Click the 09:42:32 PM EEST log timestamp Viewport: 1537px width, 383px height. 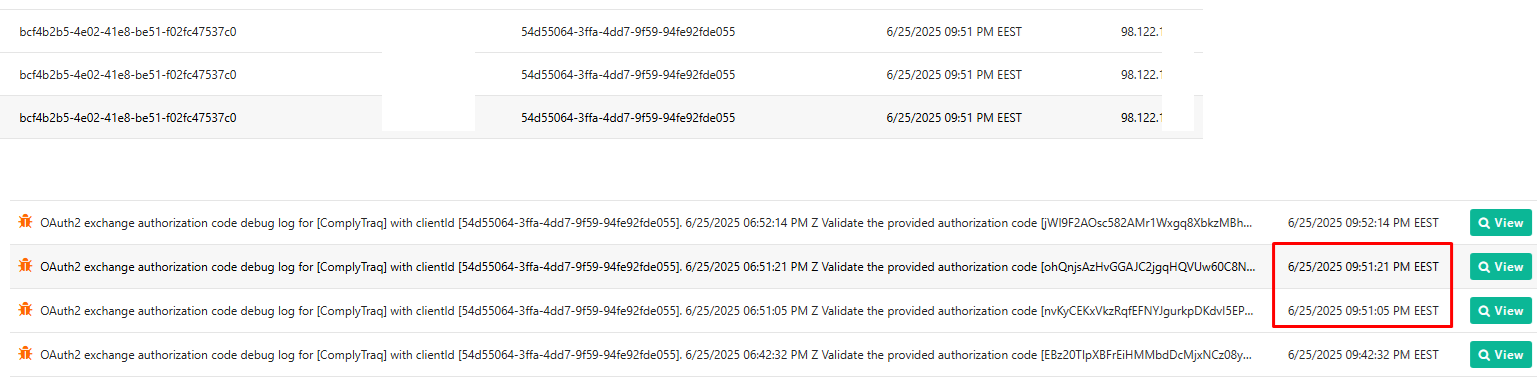1363,355
